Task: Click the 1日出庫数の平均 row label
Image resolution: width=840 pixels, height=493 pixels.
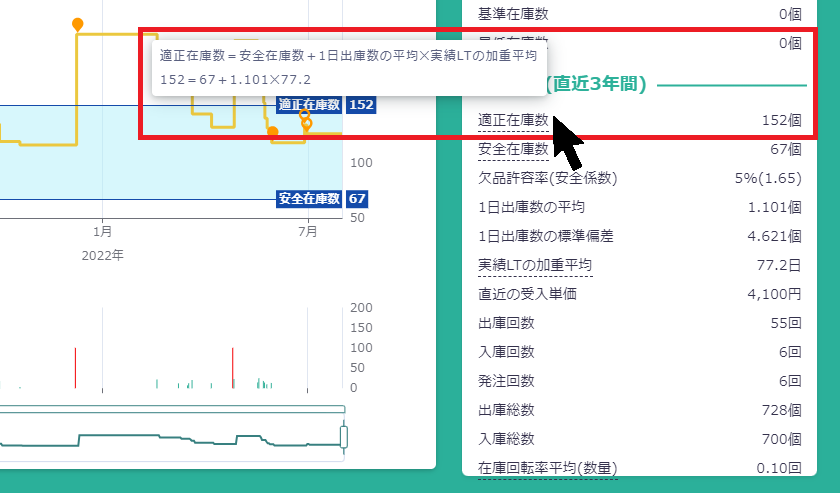Action: pyautogui.click(x=532, y=207)
